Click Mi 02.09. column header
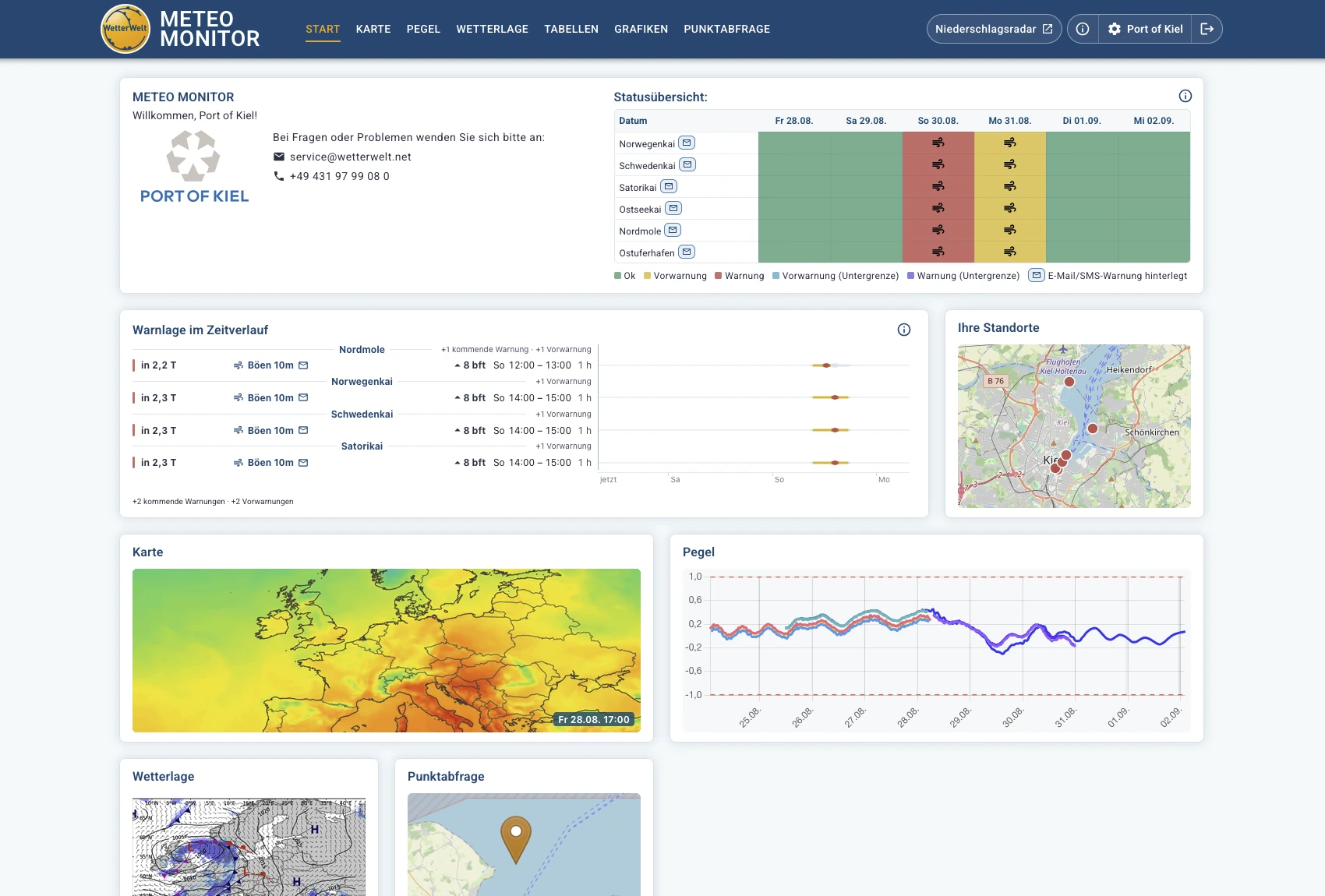 point(1154,121)
